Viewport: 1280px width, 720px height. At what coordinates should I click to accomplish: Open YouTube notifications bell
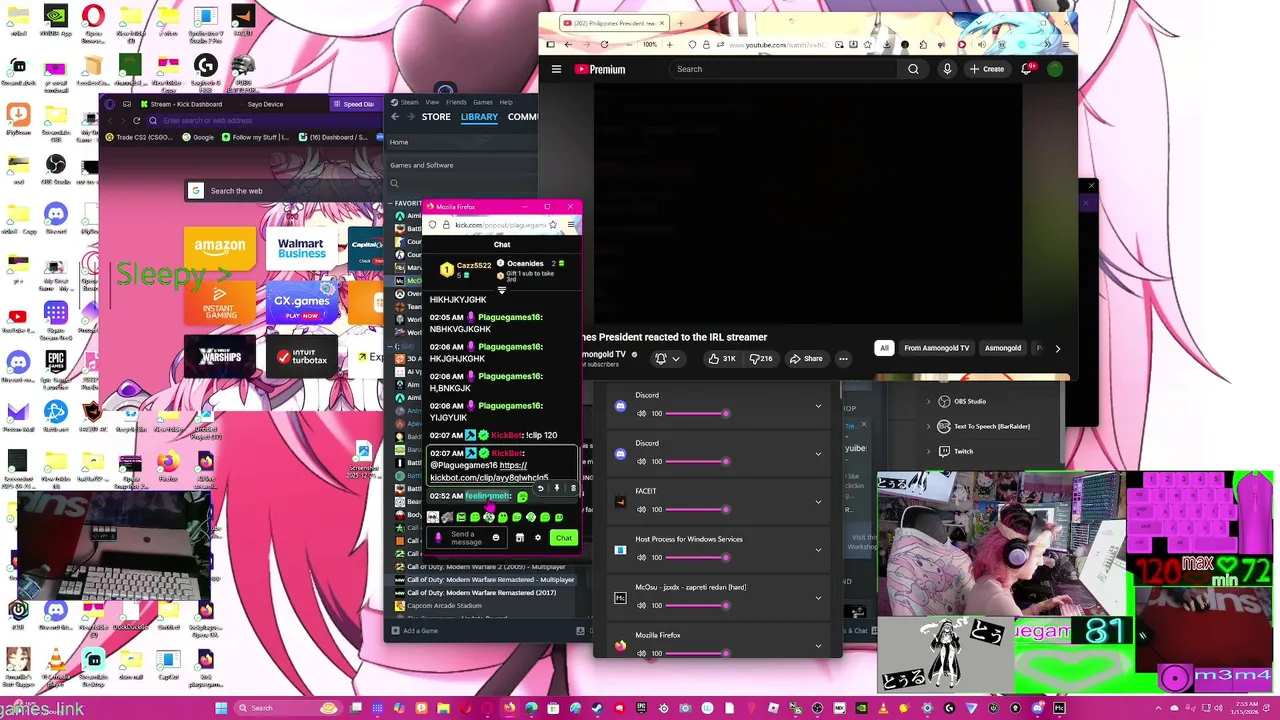1027,69
